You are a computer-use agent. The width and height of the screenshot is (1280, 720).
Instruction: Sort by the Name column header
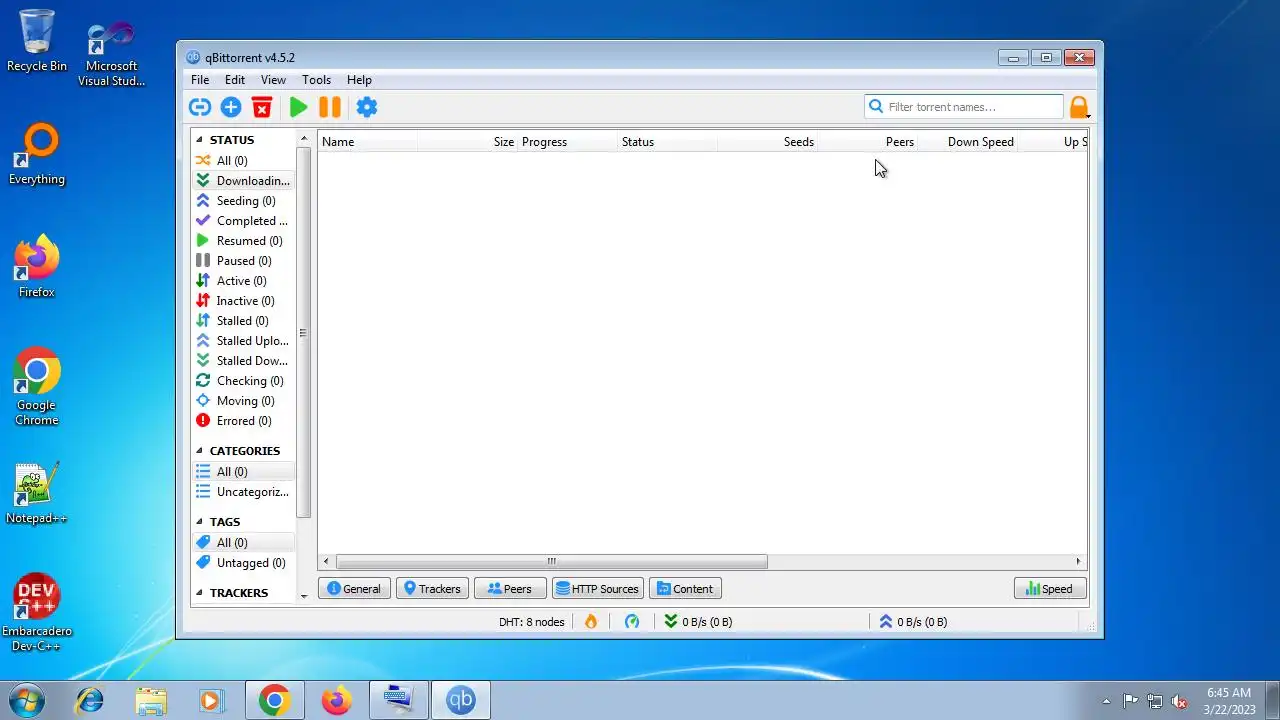point(368,142)
